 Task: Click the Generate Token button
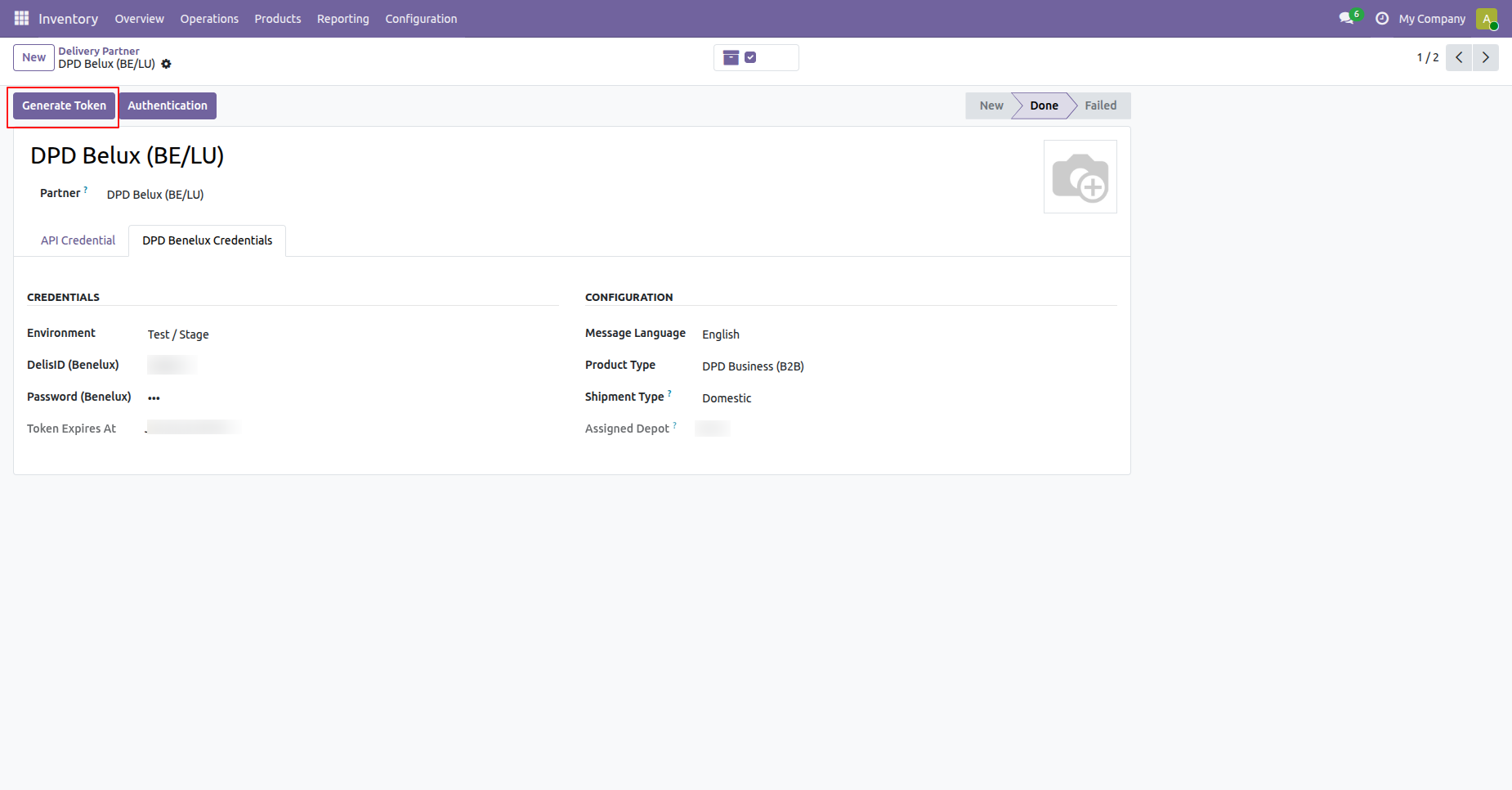(64, 105)
